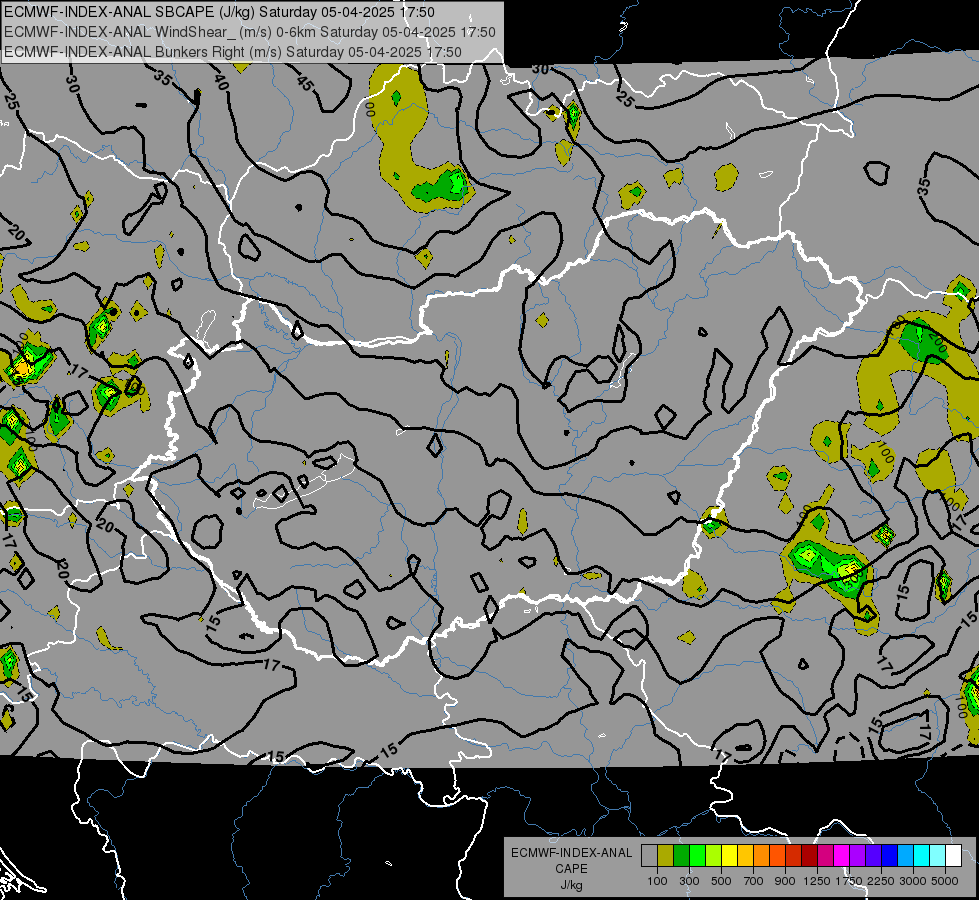Screen dimensions: 979x900
Task: Click the legend title ECMWF-INDEX-ANAL
Action: click(x=571, y=853)
